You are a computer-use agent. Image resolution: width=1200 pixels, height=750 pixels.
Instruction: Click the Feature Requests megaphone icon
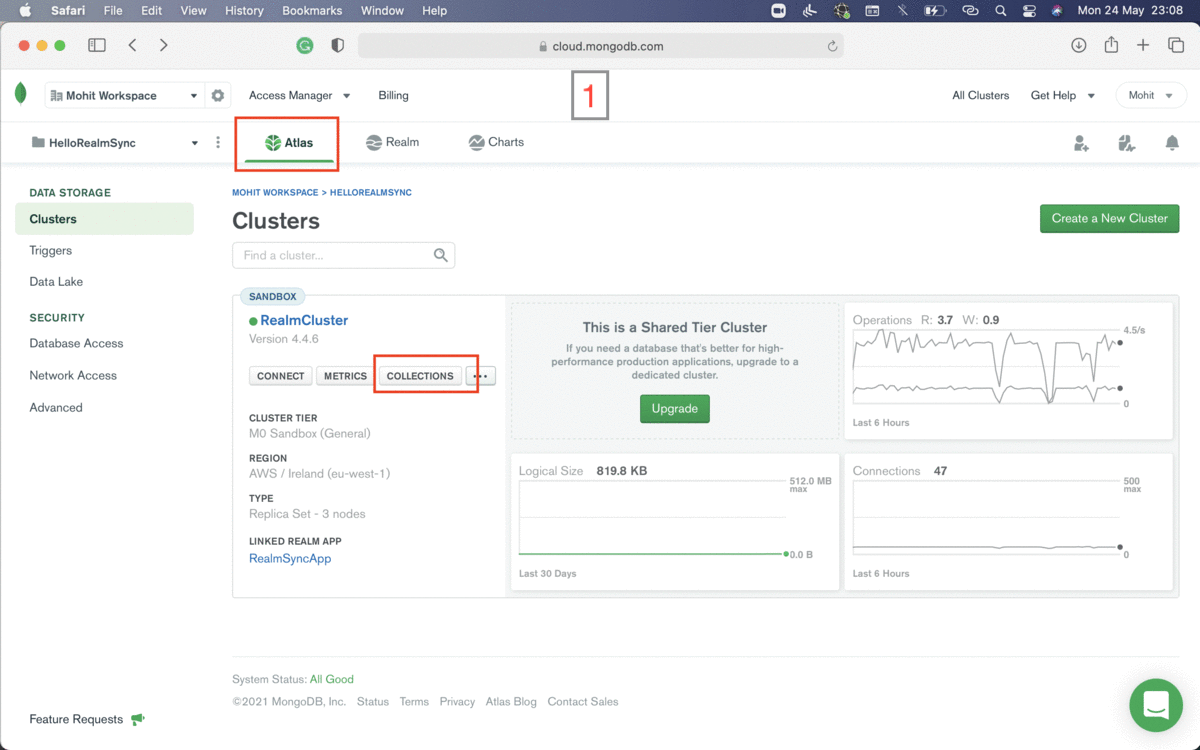pyautogui.click(x=138, y=719)
